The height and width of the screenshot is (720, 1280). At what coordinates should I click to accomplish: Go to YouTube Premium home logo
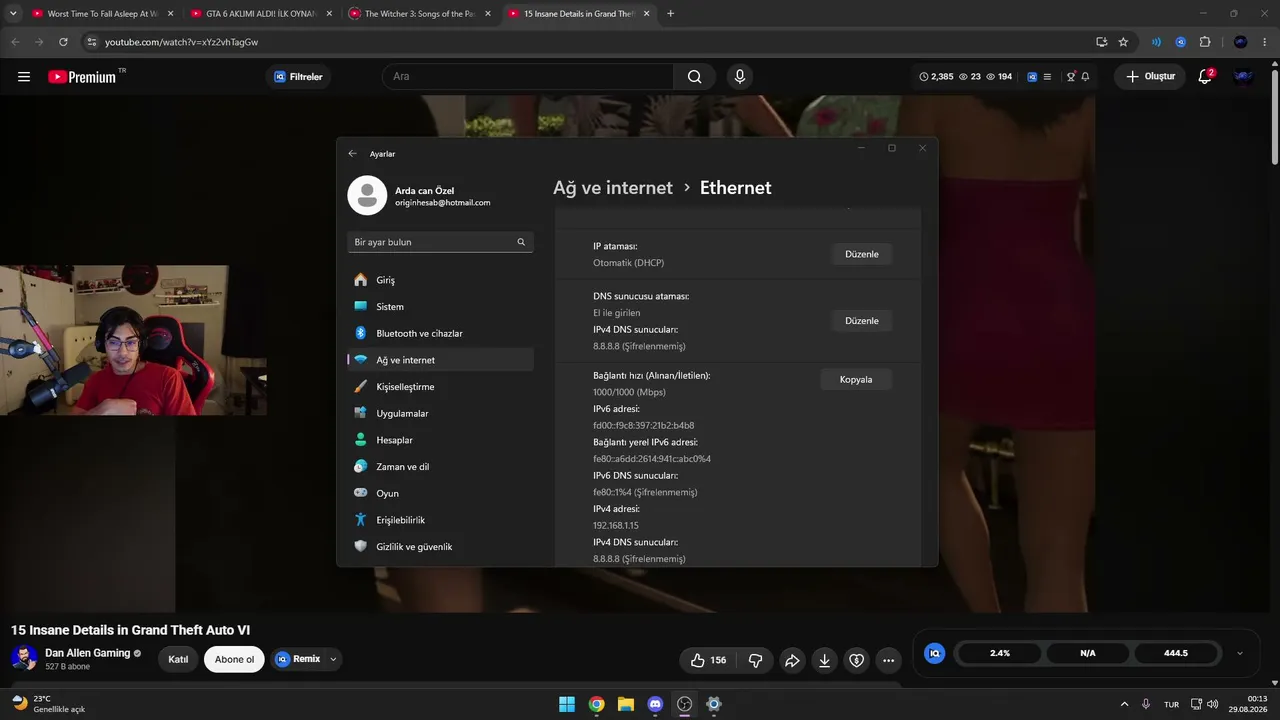click(83, 77)
